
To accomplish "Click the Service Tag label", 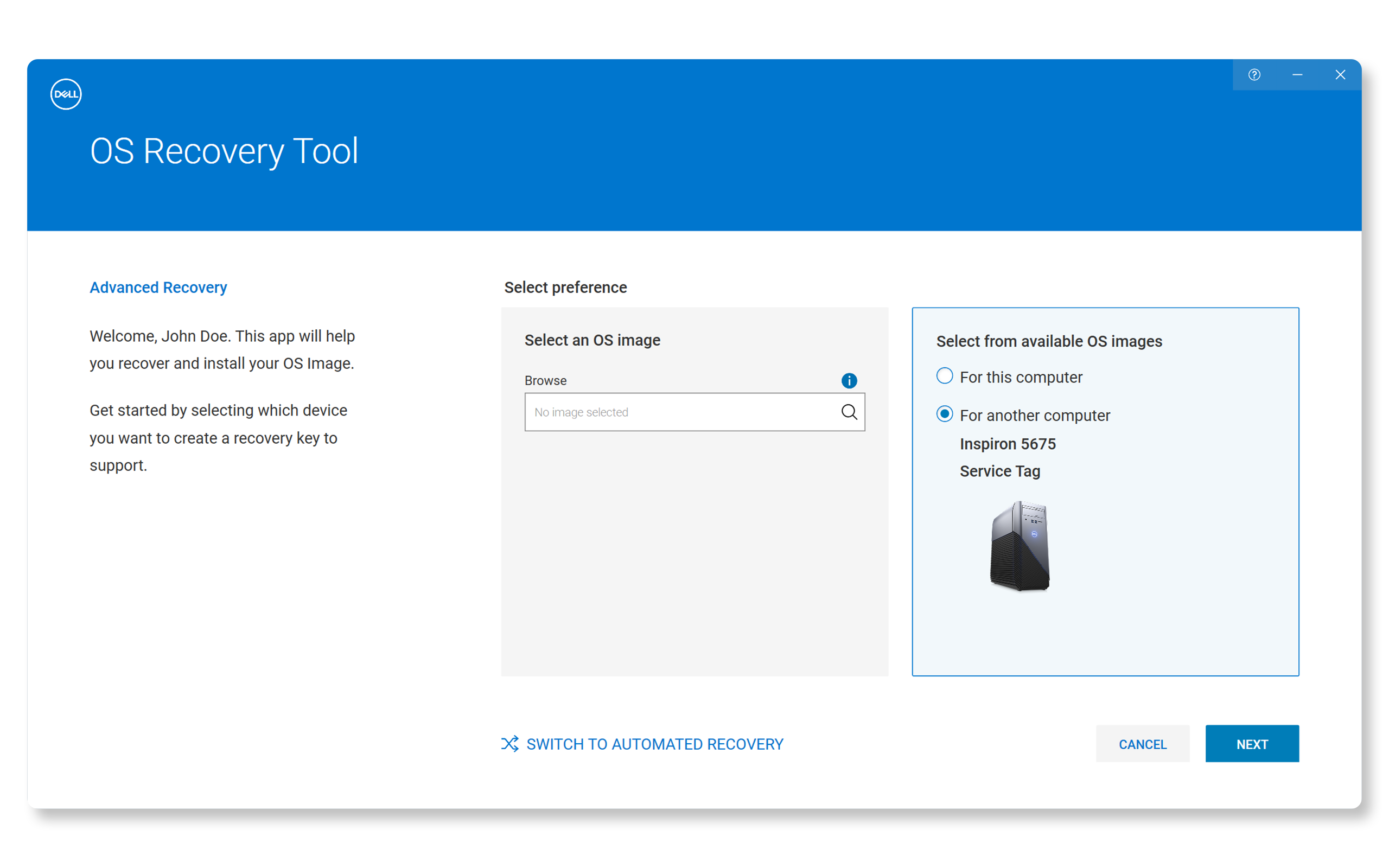I will pos(999,471).
